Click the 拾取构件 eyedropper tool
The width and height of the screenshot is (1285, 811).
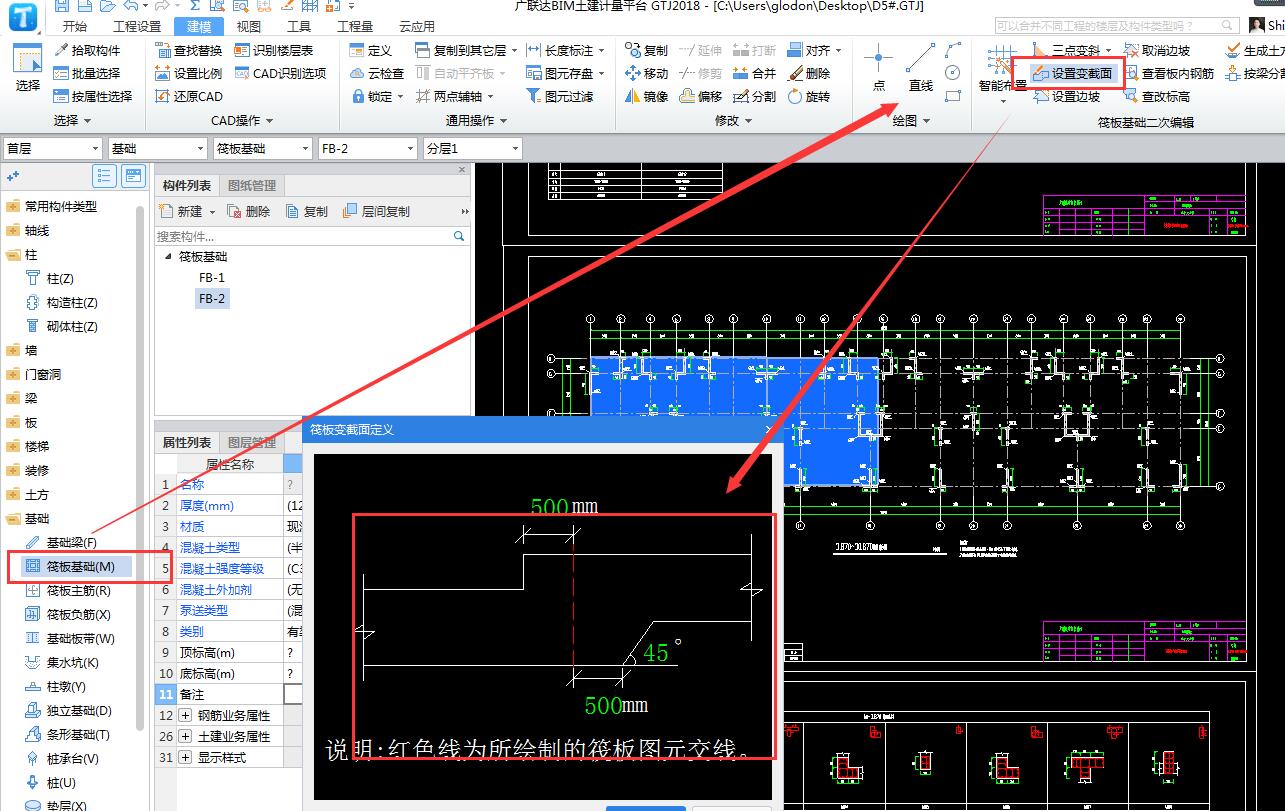pos(87,50)
